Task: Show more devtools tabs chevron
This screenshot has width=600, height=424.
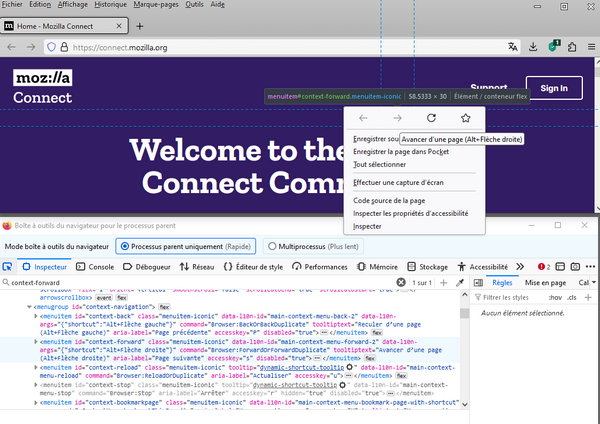Action: [520, 267]
